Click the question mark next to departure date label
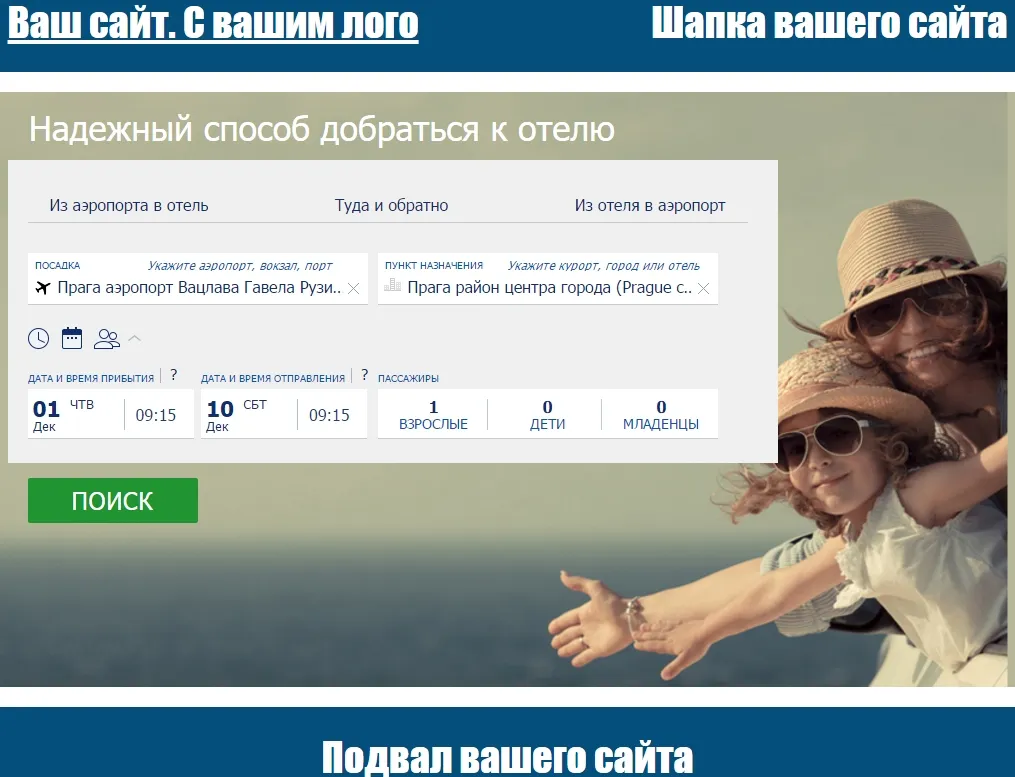 tap(364, 376)
